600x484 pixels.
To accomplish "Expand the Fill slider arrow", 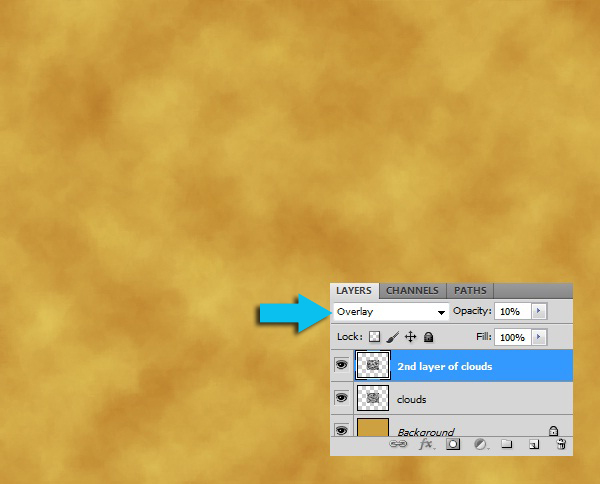I will click(x=541, y=338).
